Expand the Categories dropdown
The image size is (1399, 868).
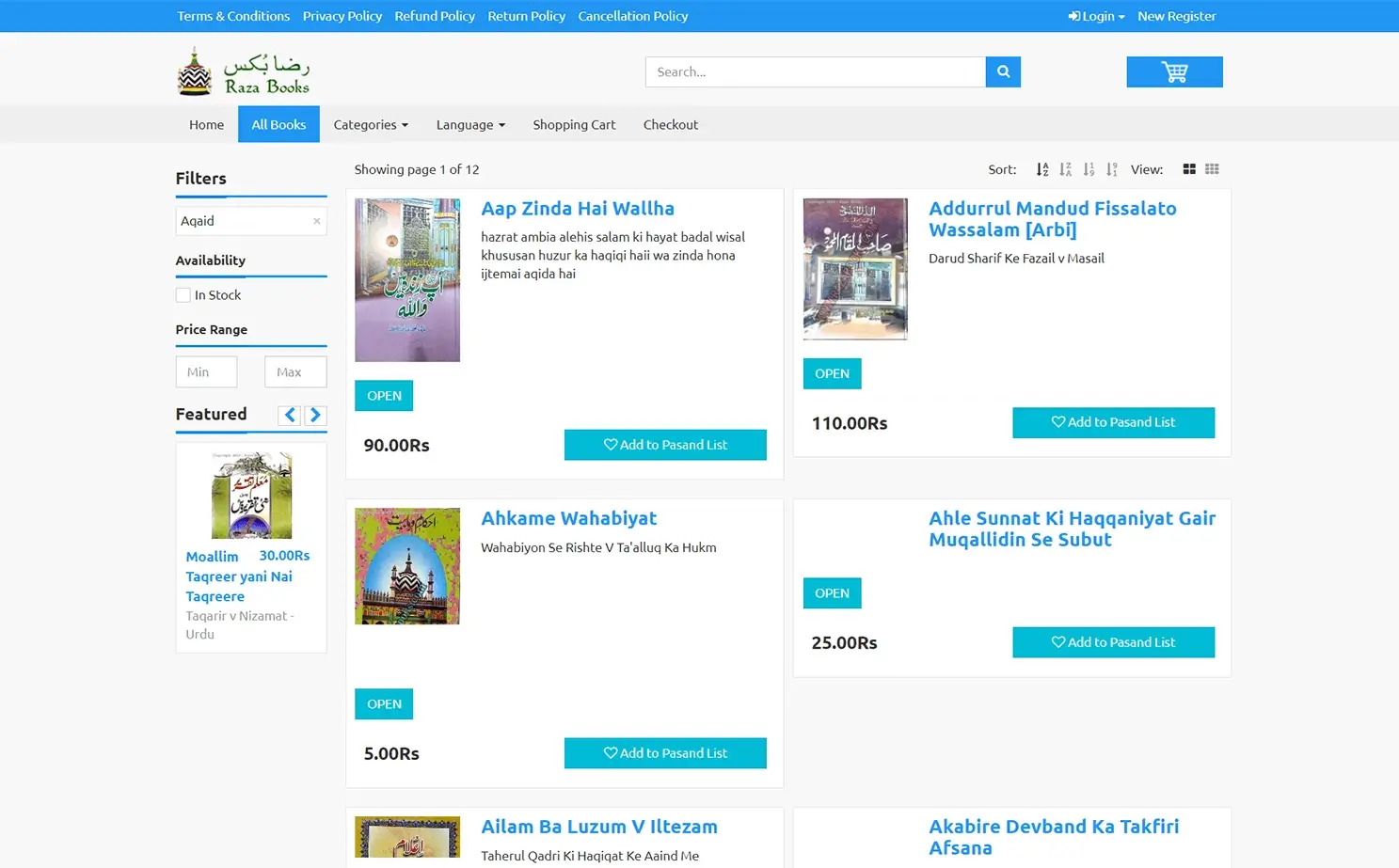(370, 124)
